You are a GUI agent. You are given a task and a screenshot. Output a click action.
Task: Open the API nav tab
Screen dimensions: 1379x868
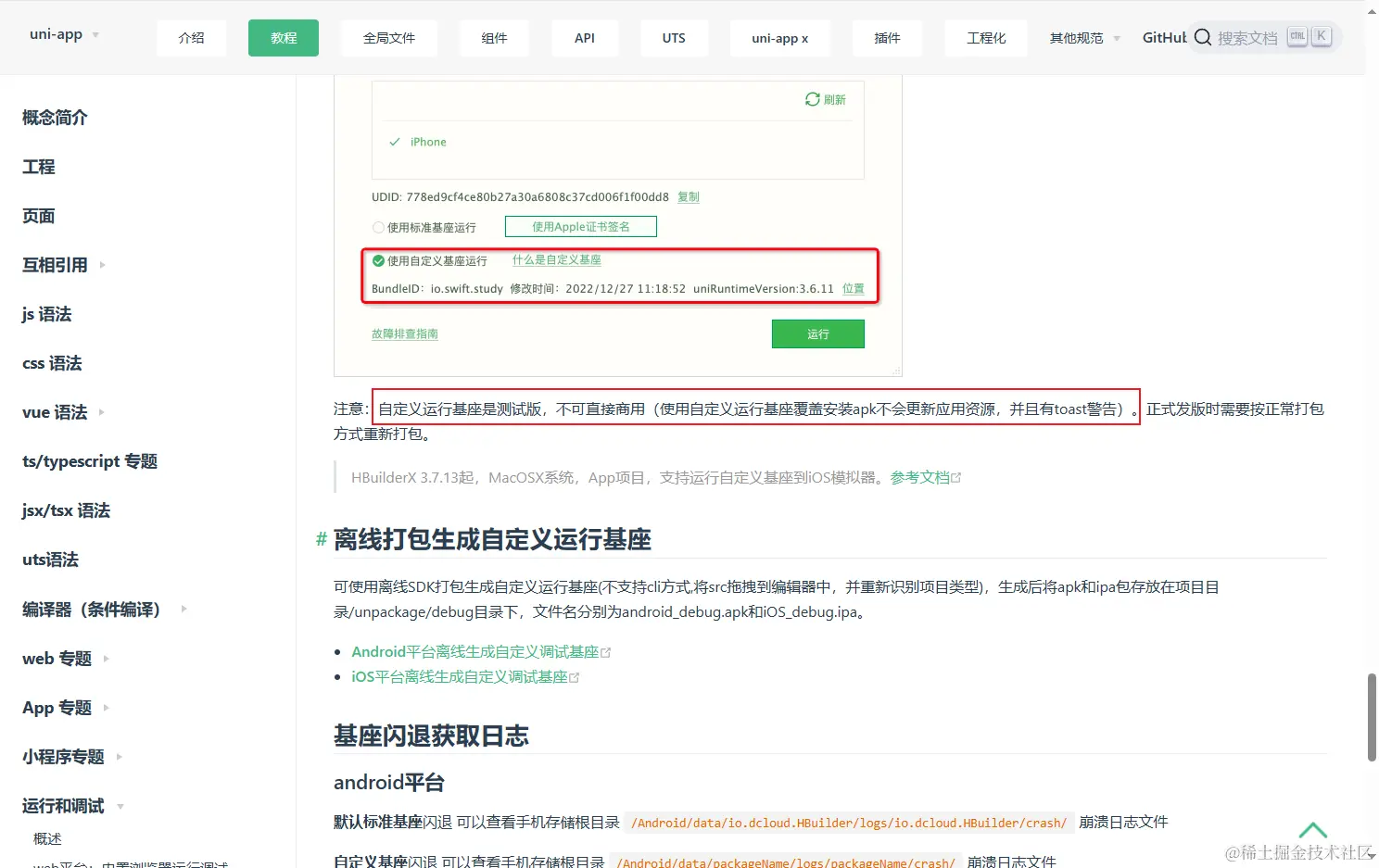585,38
